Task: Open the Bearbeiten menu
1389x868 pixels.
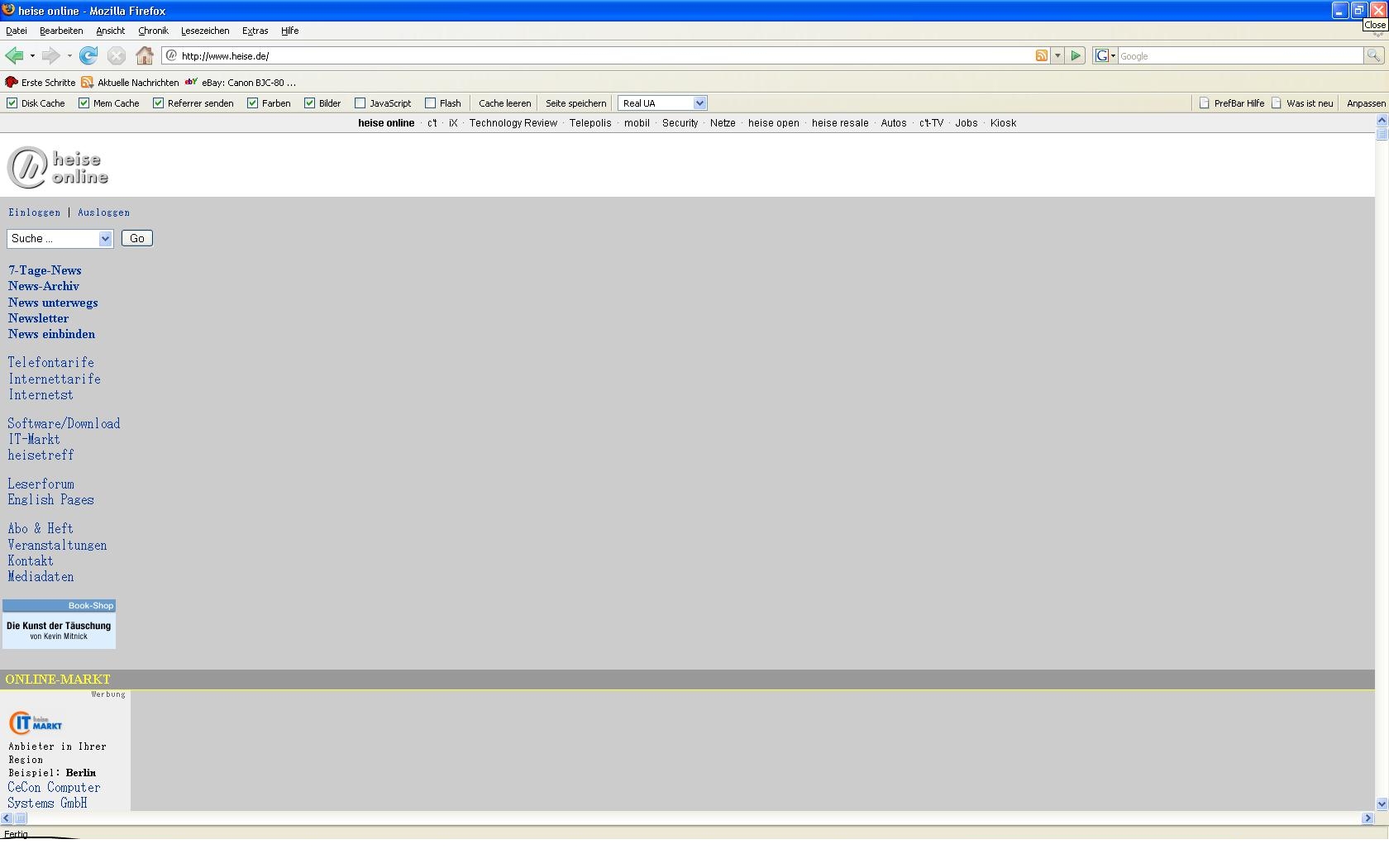Action: coord(61,31)
